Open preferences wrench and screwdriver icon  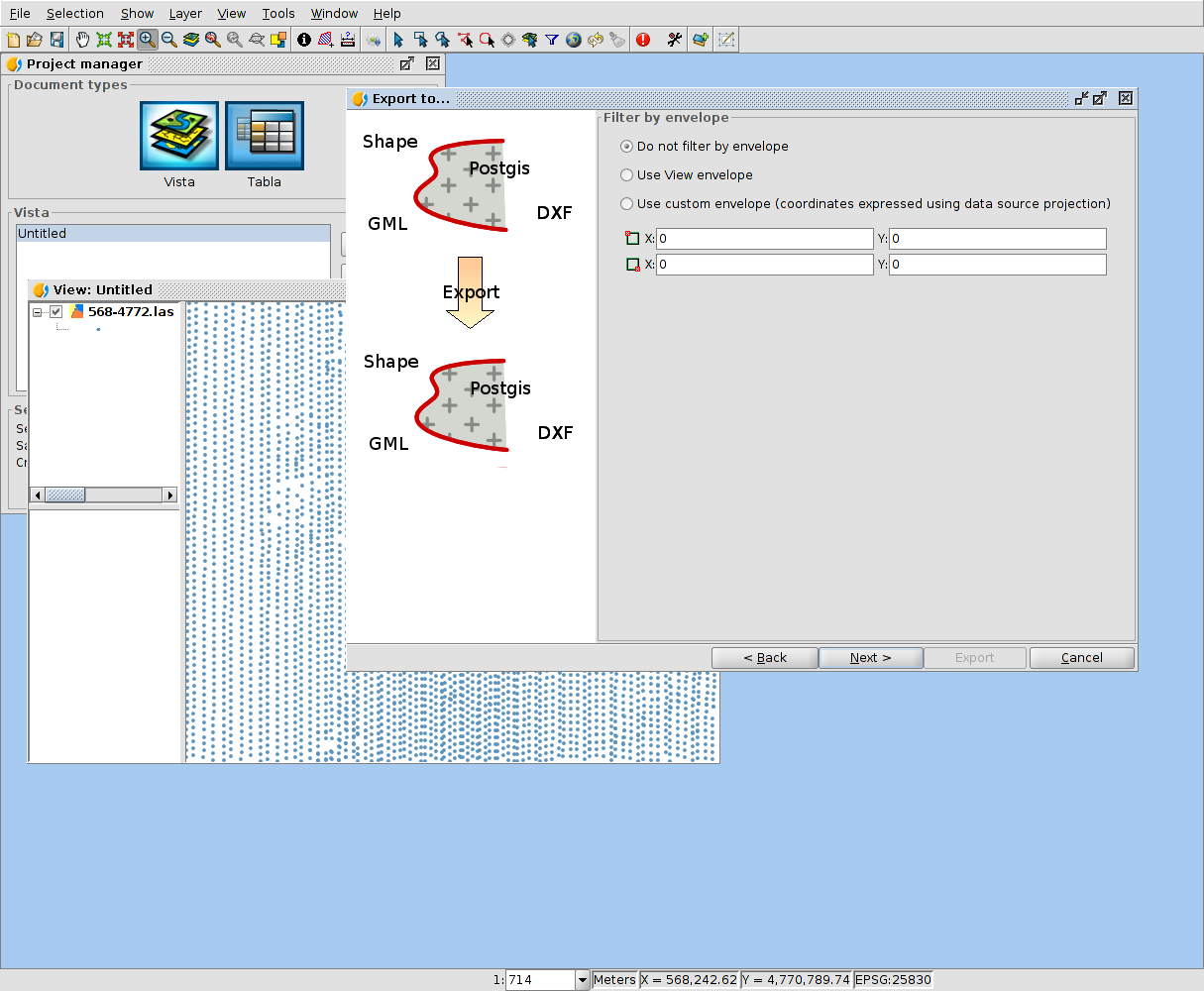pos(675,40)
